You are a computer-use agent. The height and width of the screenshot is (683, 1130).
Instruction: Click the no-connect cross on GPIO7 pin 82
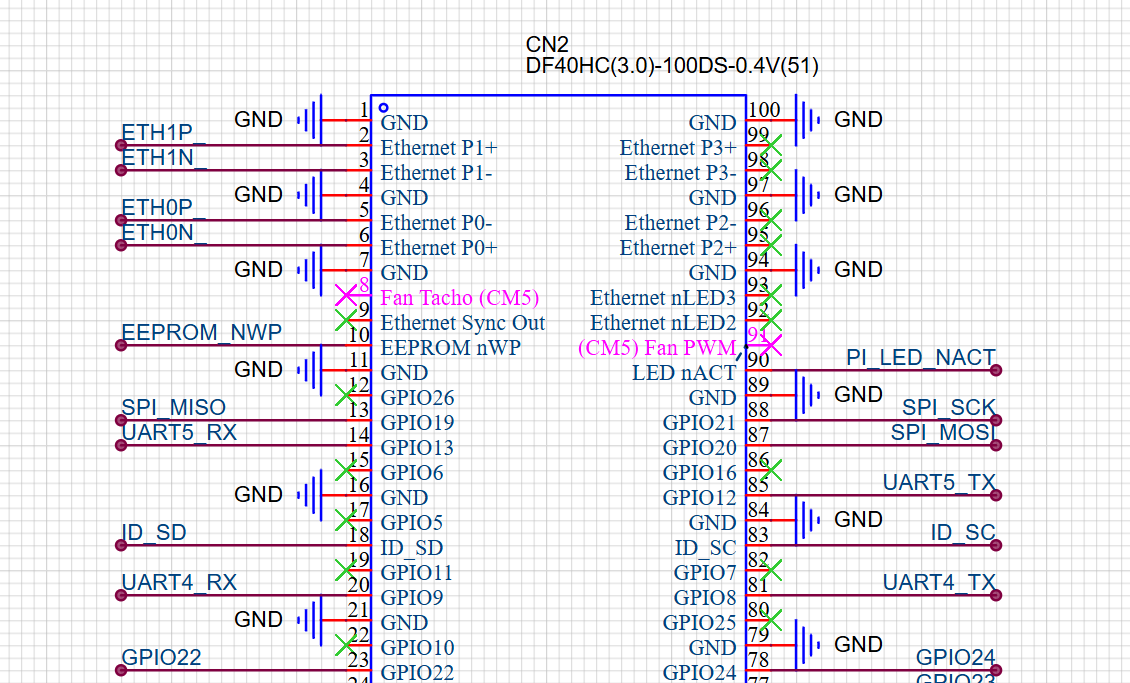point(771,570)
